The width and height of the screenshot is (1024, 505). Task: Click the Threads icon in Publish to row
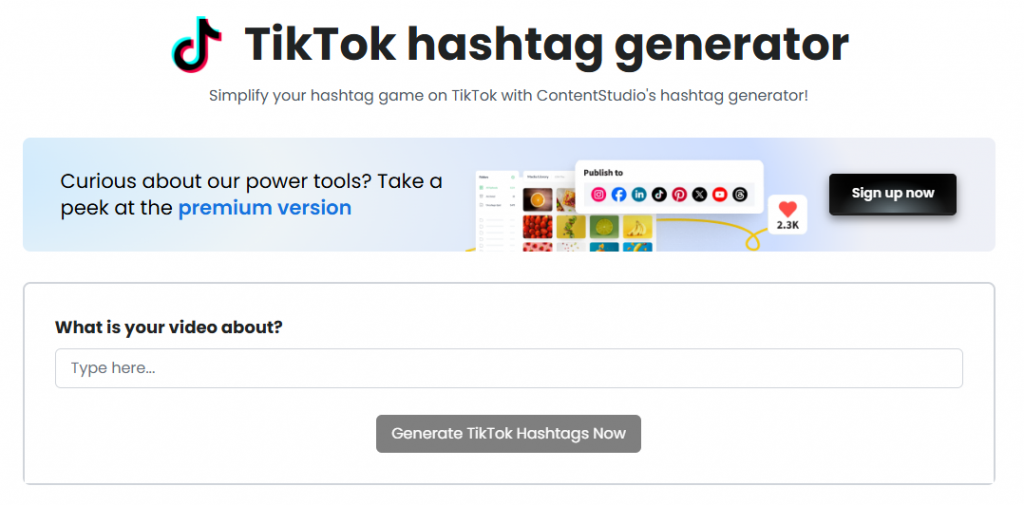[x=739, y=194]
